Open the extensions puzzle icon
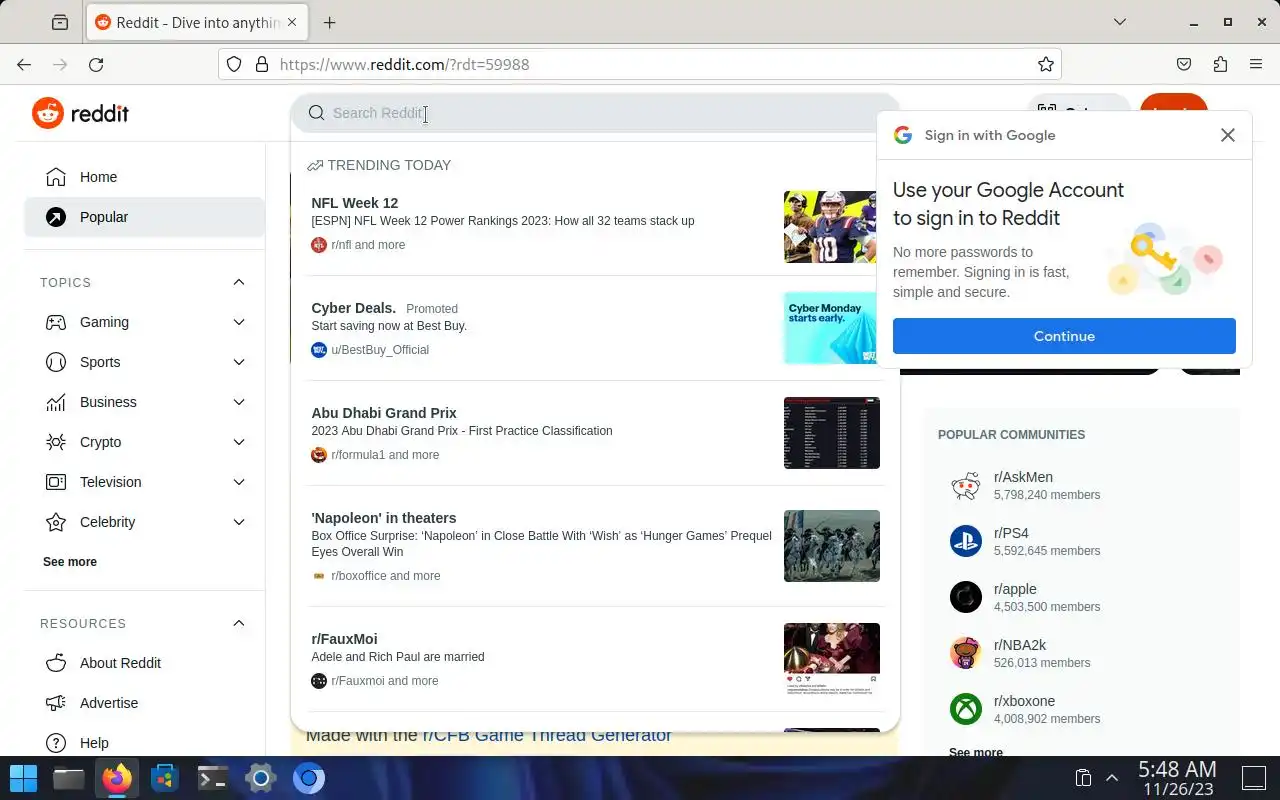The image size is (1280, 800). coord(1220,64)
